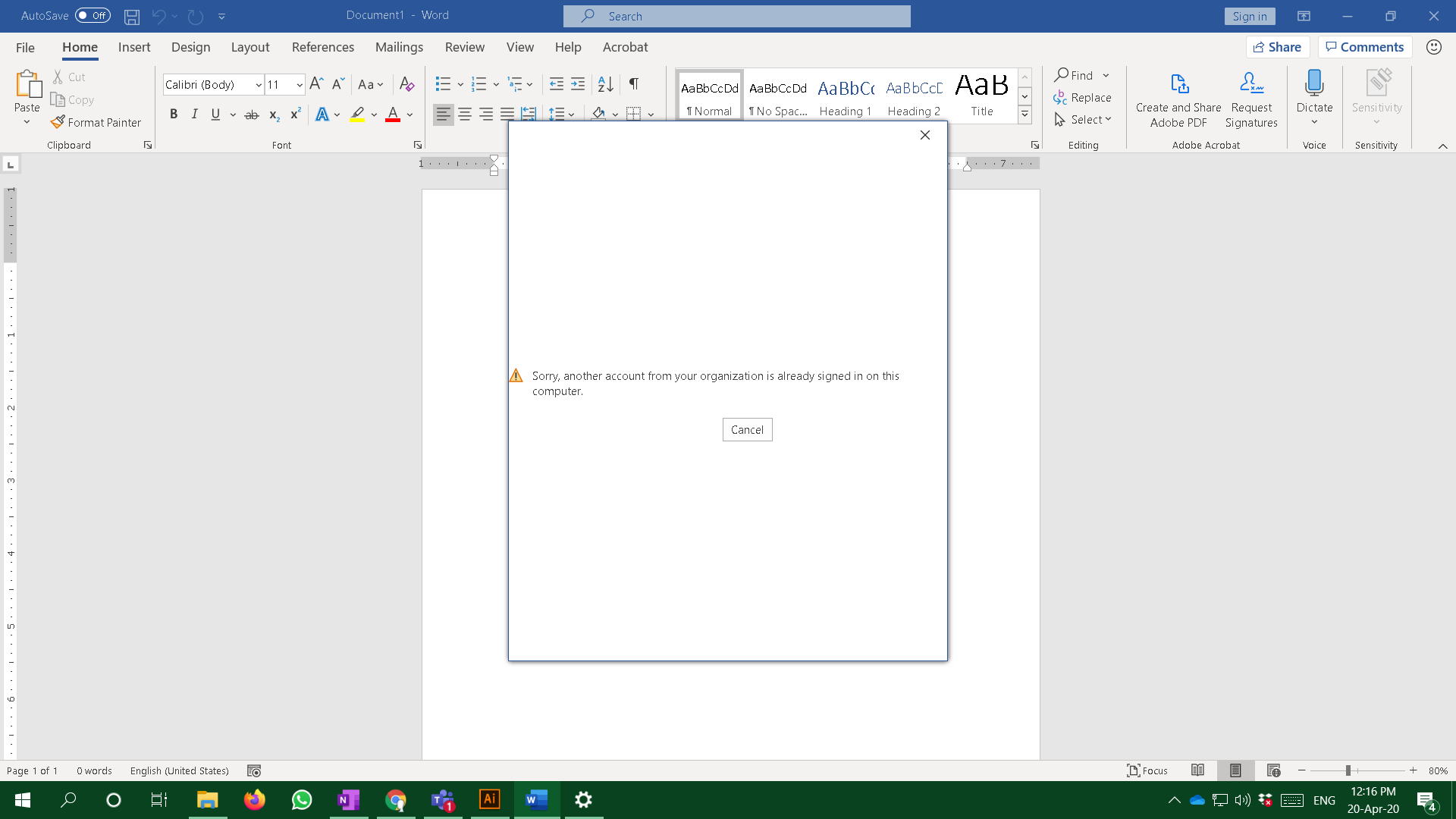Open the feedback smiley icon
Image resolution: width=1456 pixels, height=819 pixels.
click(1433, 47)
